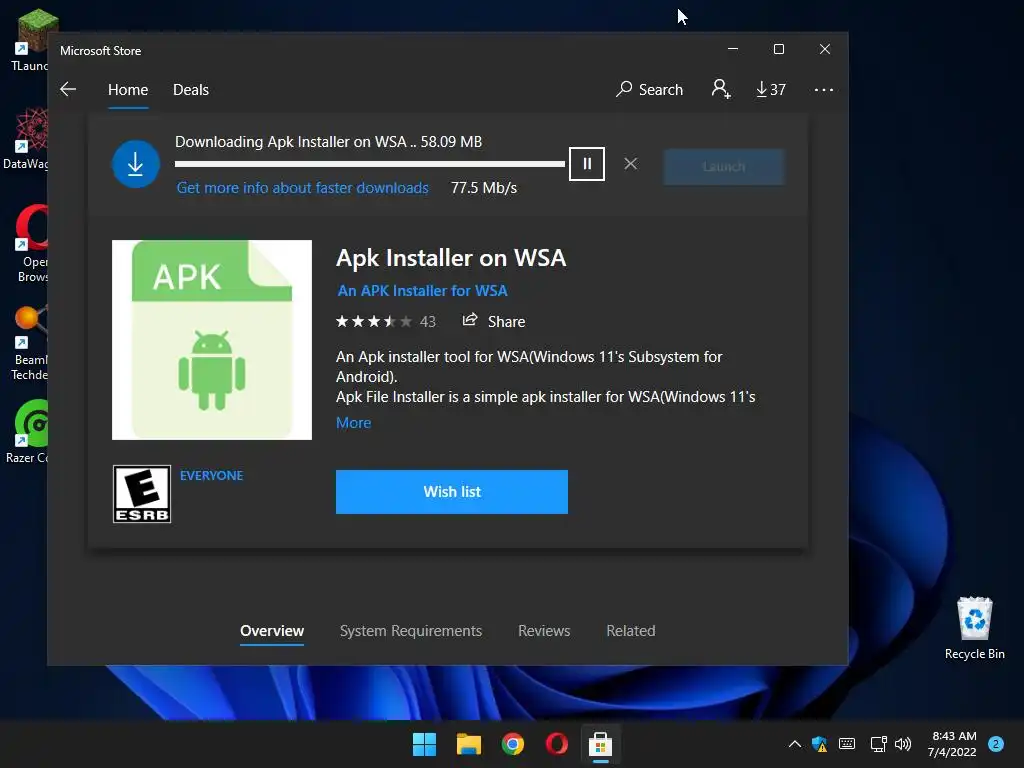This screenshot has width=1024, height=768.
Task: Open network settings tray icon
Action: click(878, 744)
